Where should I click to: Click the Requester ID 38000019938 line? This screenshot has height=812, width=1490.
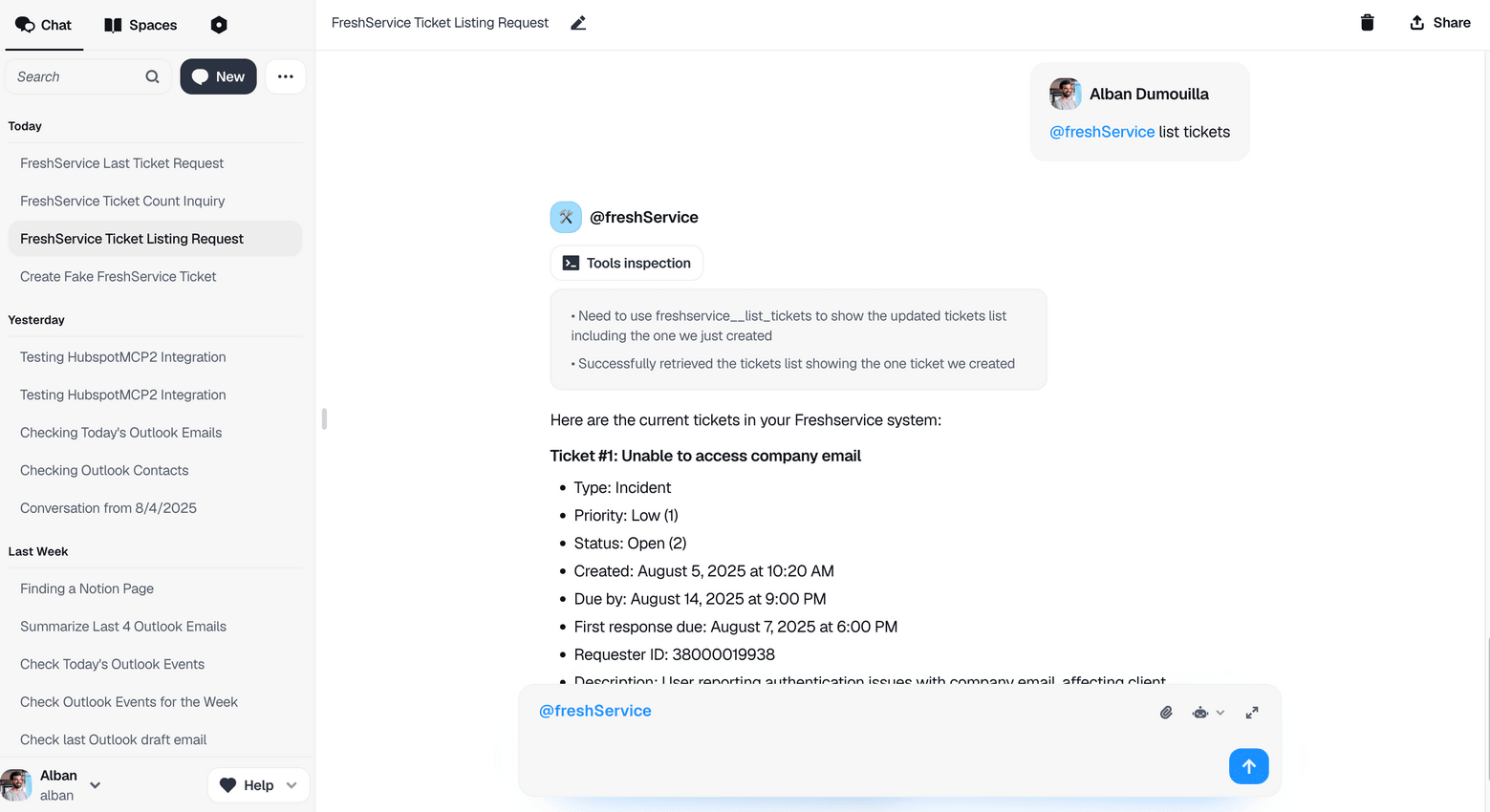675,654
